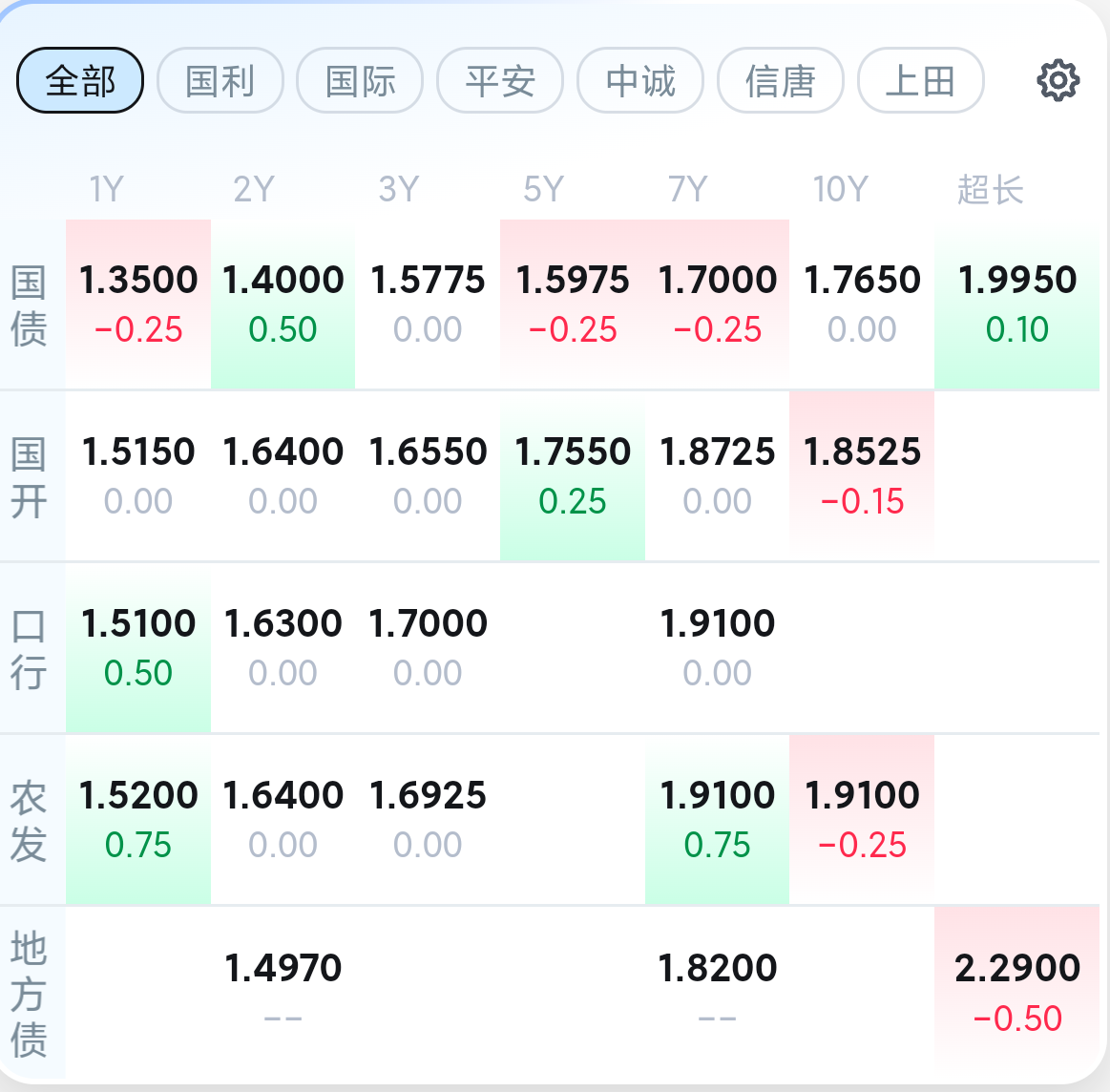Select the 国债 row label
Image resolution: width=1110 pixels, height=1092 pixels.
click(x=29, y=305)
